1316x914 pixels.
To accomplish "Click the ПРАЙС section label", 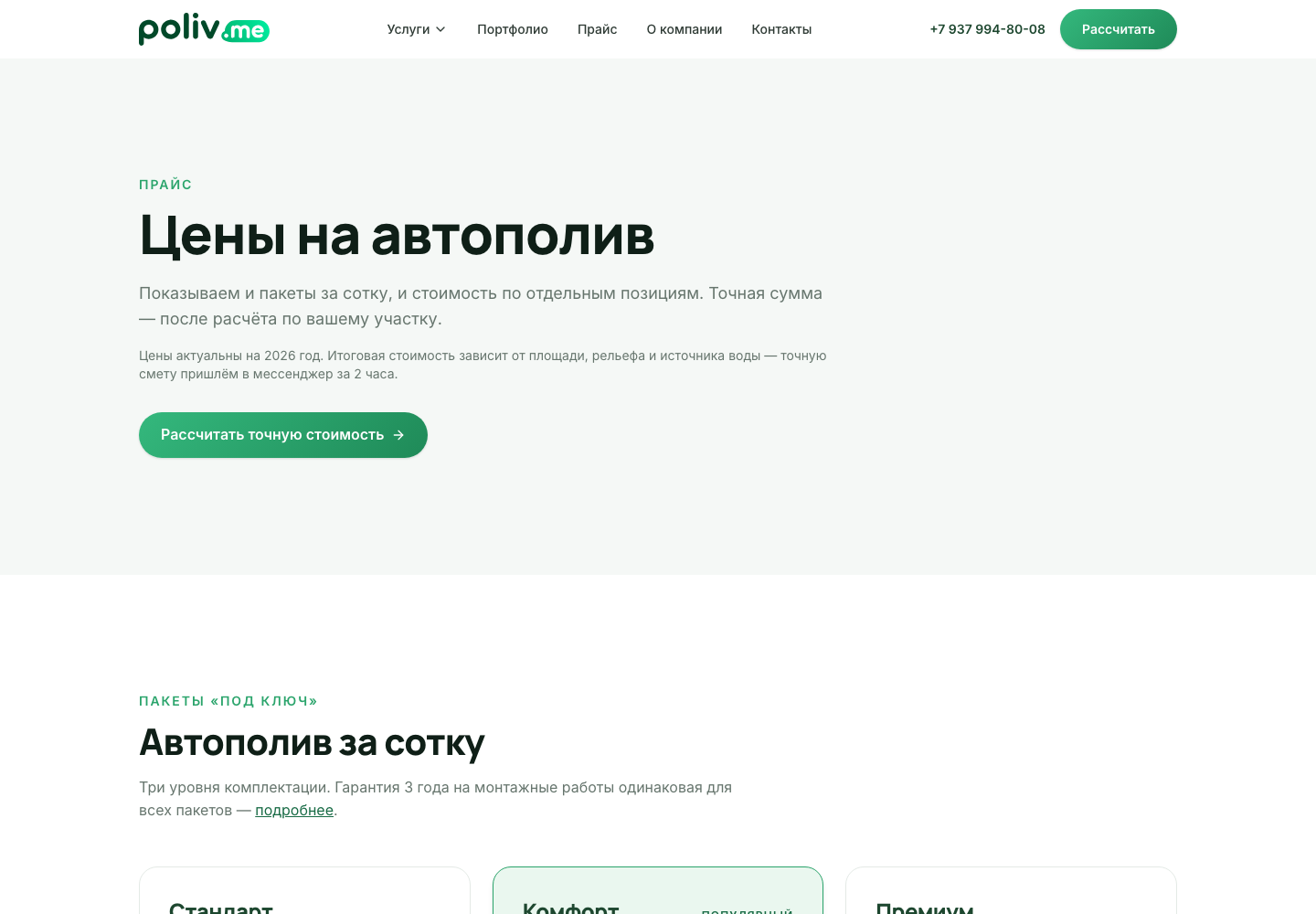I will (165, 185).
